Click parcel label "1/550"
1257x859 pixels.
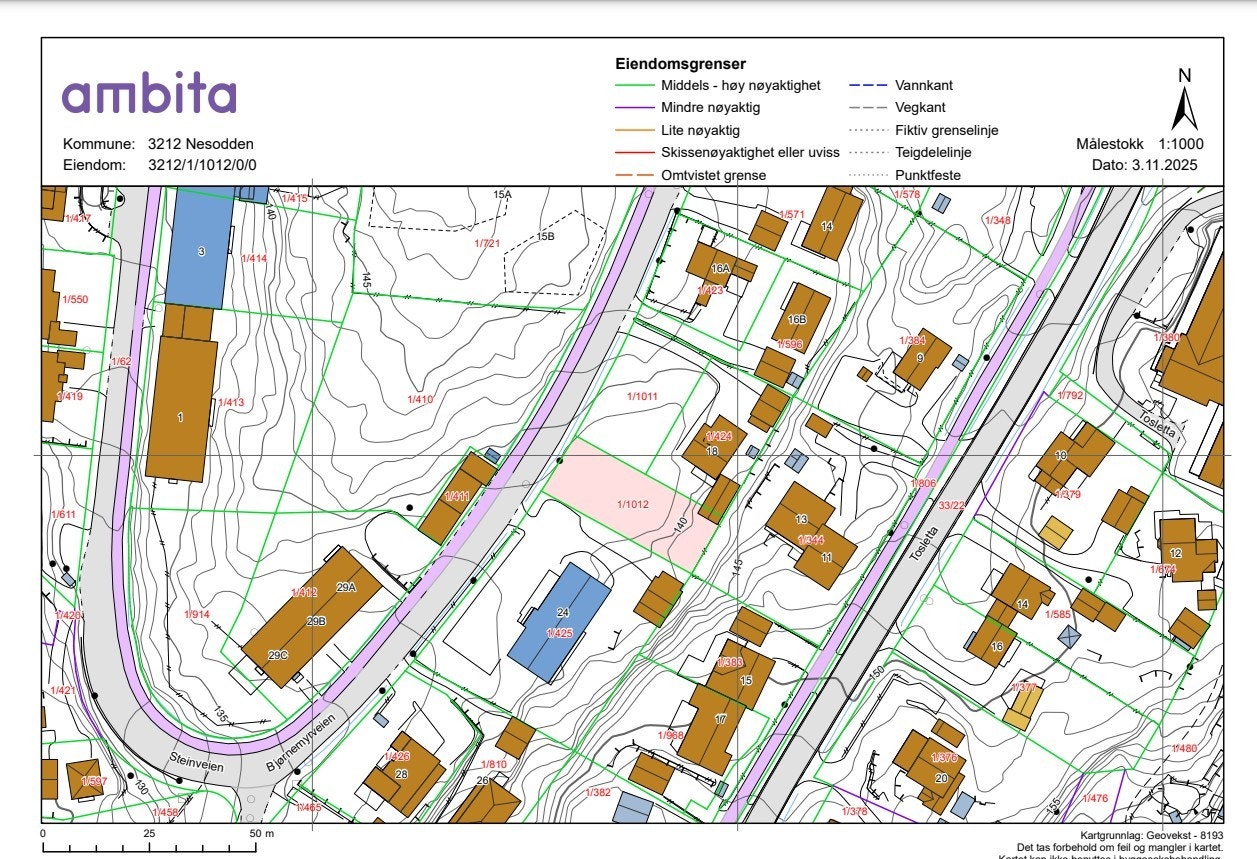pyautogui.click(x=75, y=299)
